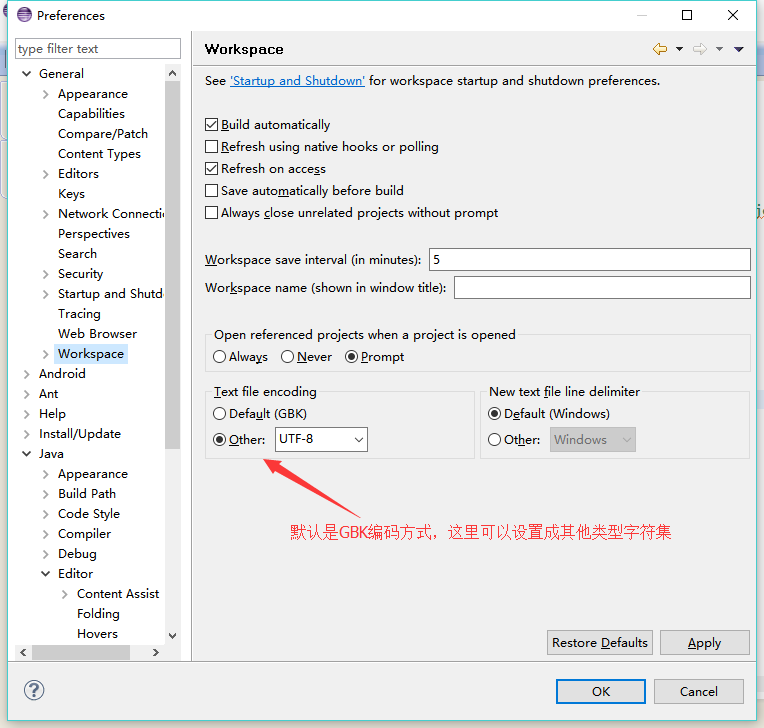Screen dimensions: 764x728
Task: Click Restore Defaults button
Action: point(600,643)
